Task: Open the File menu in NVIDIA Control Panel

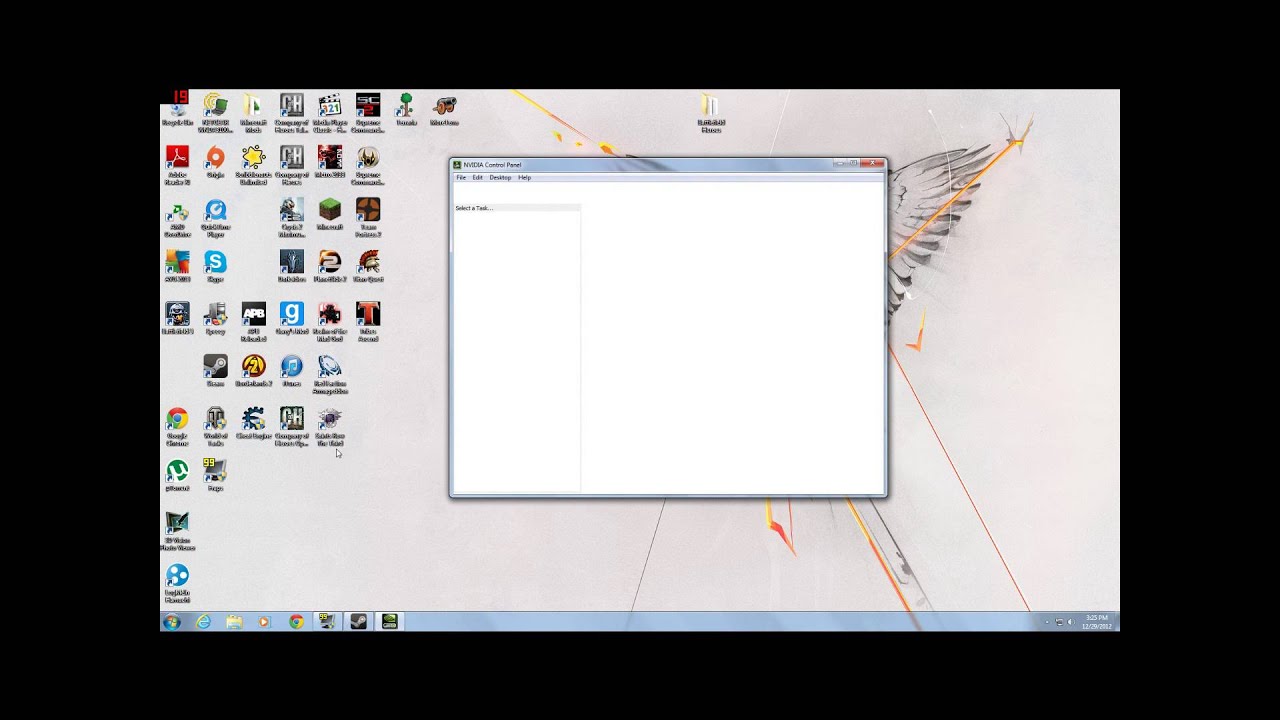Action: click(x=461, y=177)
